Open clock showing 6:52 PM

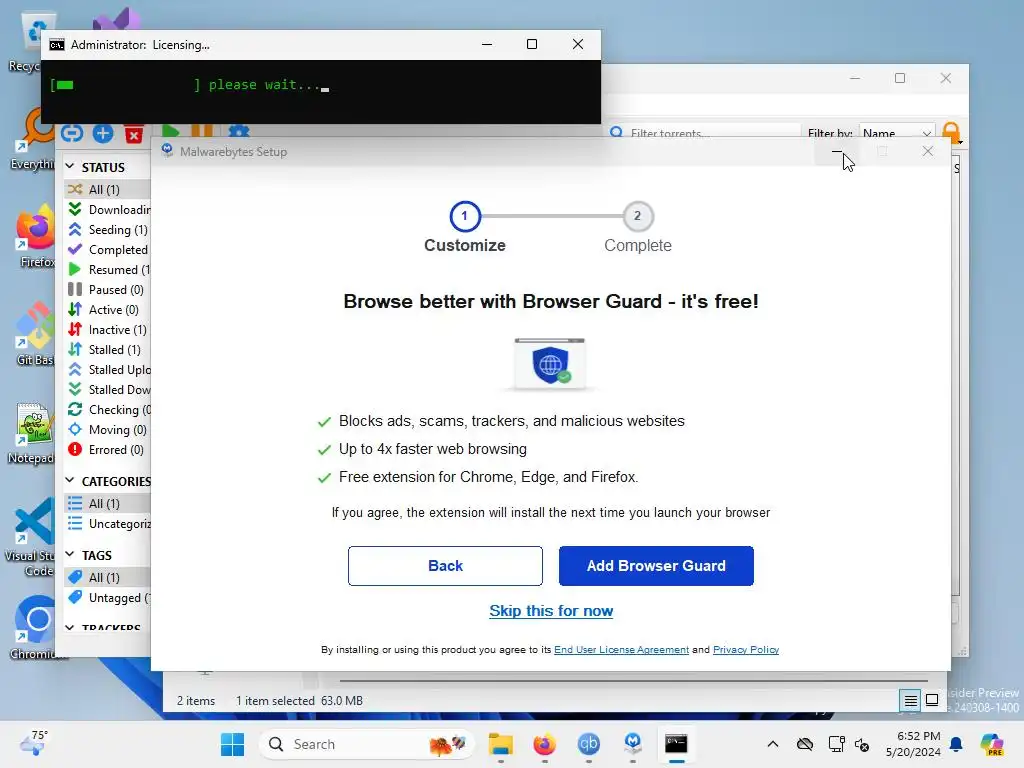913,744
